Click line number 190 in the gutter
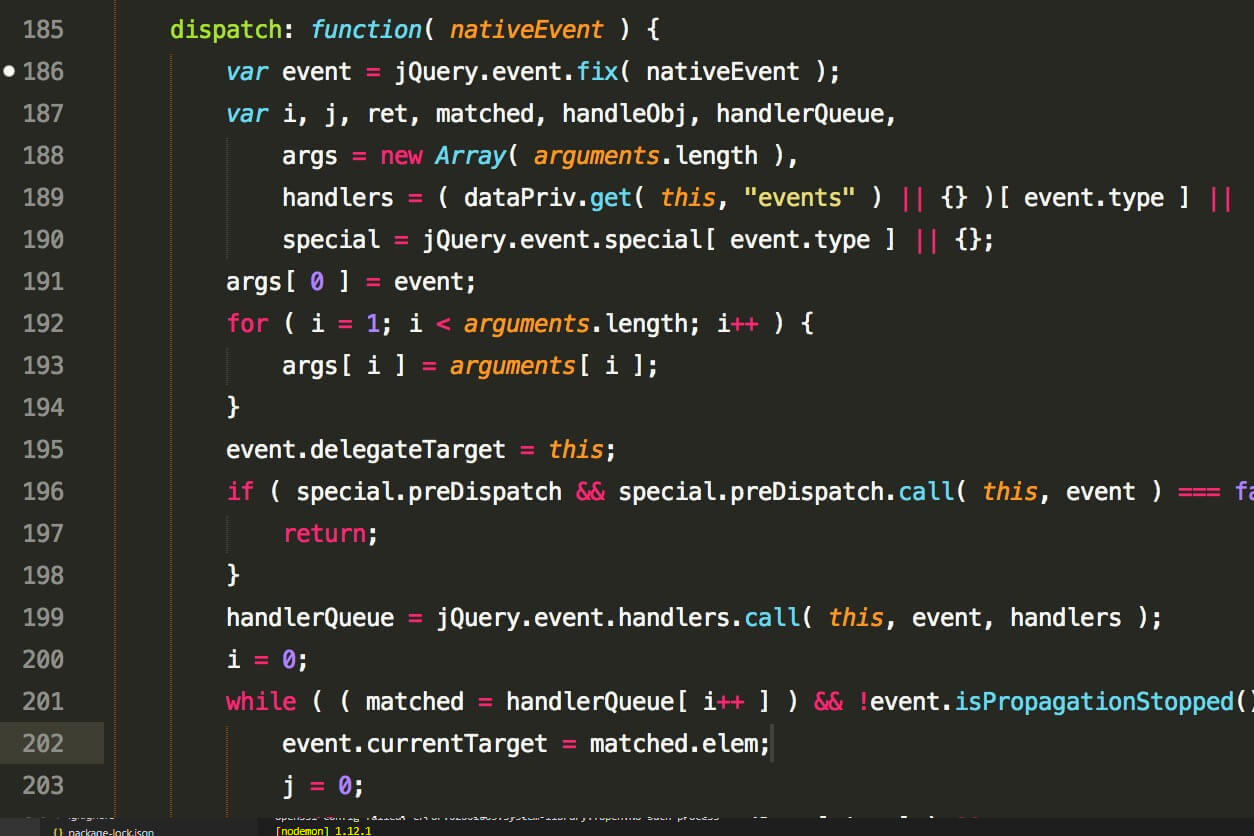 [x=43, y=239]
